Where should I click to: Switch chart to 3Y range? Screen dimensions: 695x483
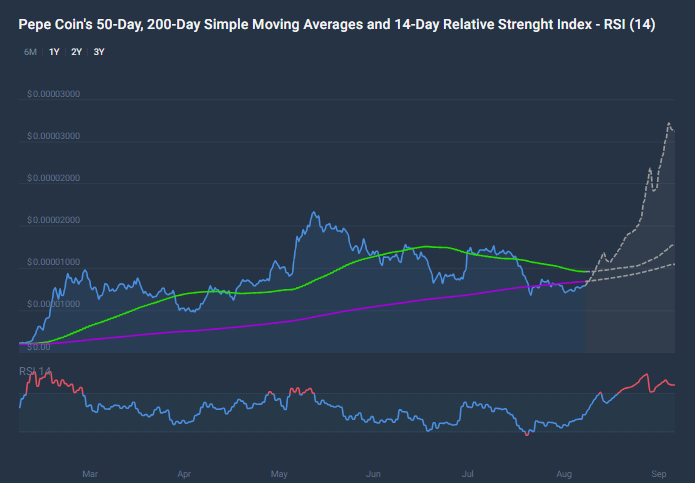pyautogui.click(x=99, y=52)
